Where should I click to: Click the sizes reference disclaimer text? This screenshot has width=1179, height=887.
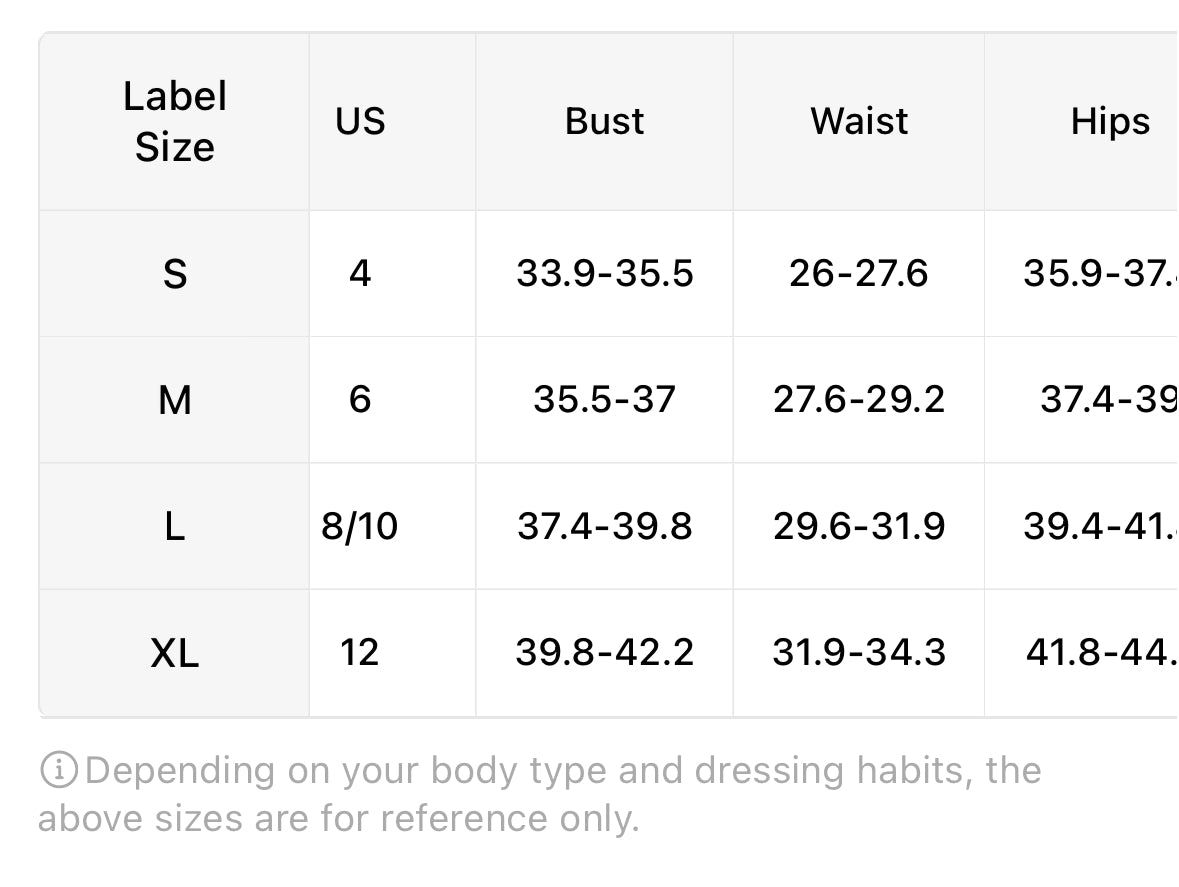540,795
